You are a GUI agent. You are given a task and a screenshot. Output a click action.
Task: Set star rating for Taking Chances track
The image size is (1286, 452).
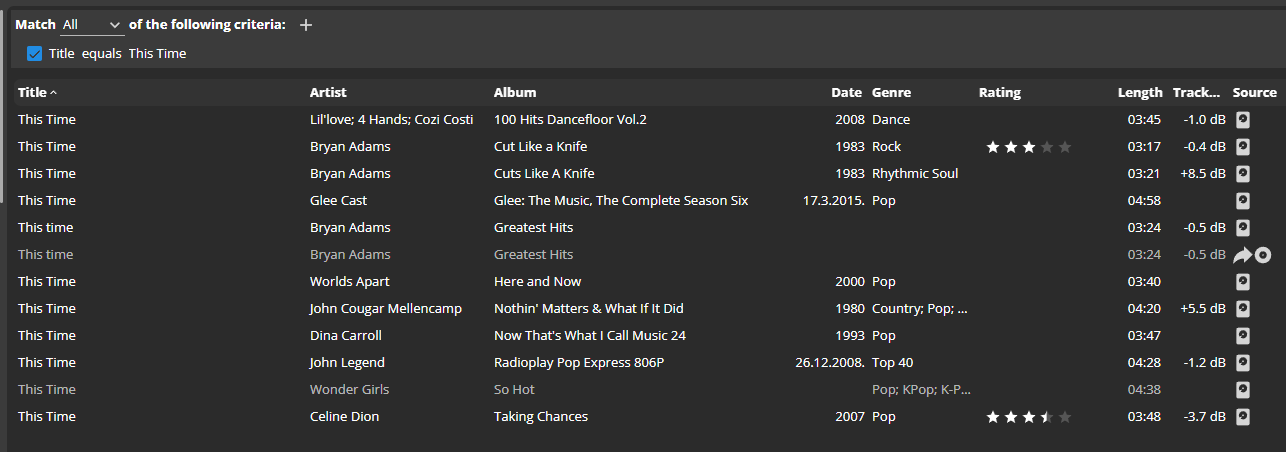pos(1028,417)
